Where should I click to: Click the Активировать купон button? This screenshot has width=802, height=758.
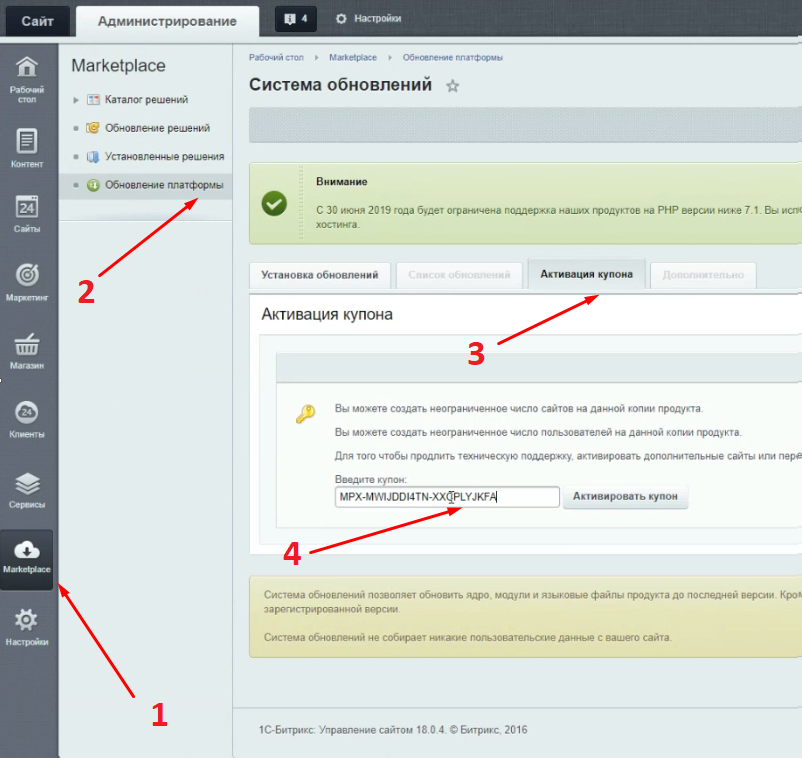625,497
